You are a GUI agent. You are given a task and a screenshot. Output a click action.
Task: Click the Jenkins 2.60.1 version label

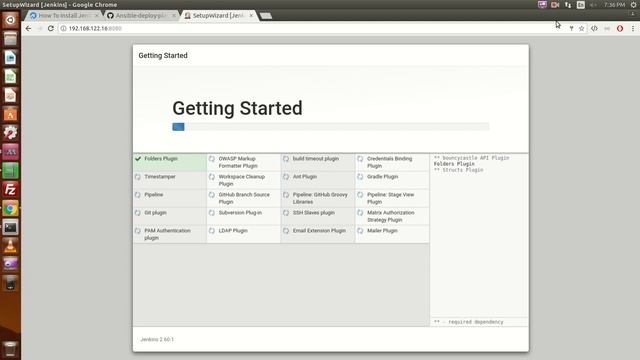point(157,339)
